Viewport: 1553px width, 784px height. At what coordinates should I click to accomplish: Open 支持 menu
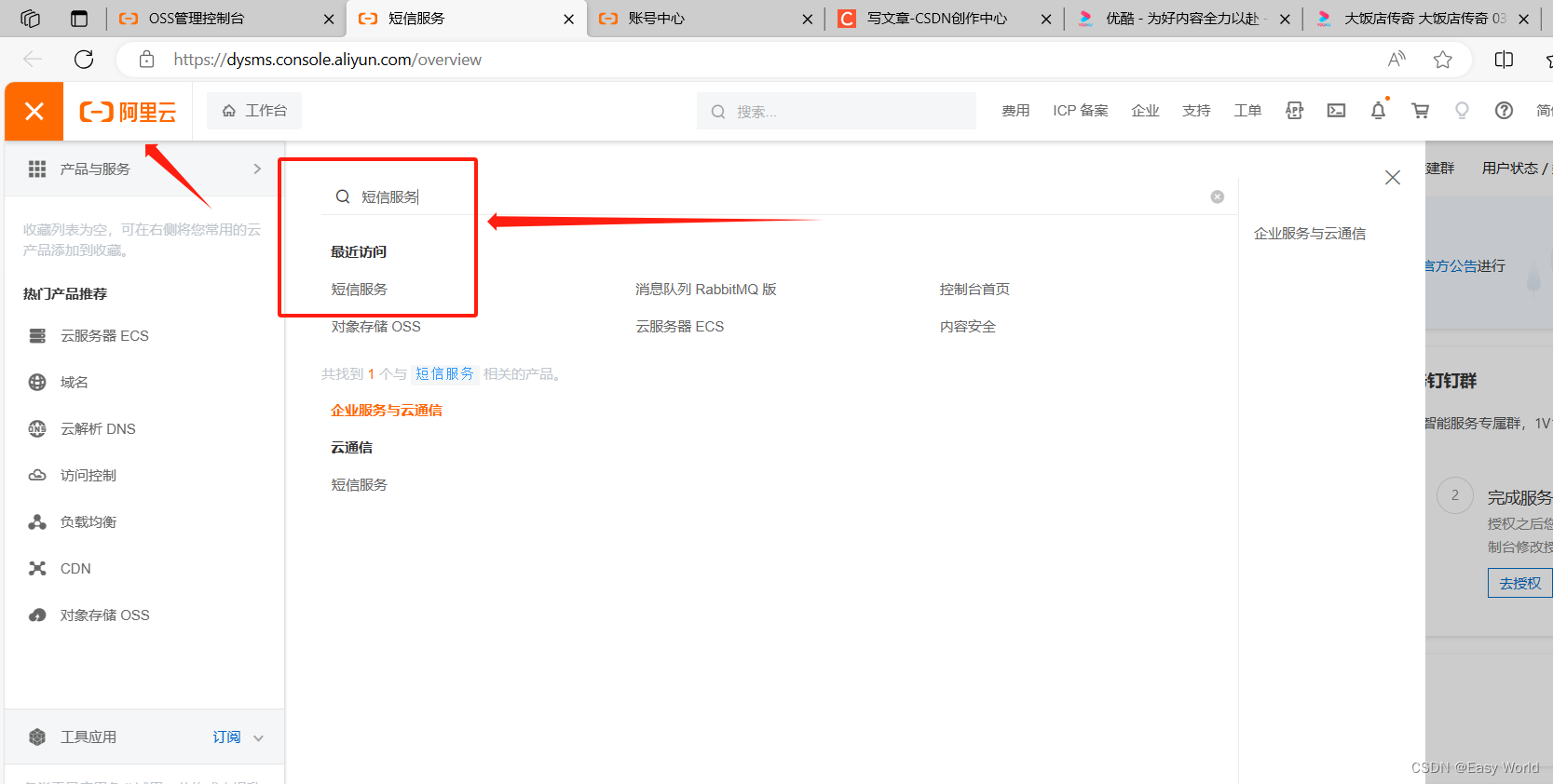click(x=1196, y=111)
